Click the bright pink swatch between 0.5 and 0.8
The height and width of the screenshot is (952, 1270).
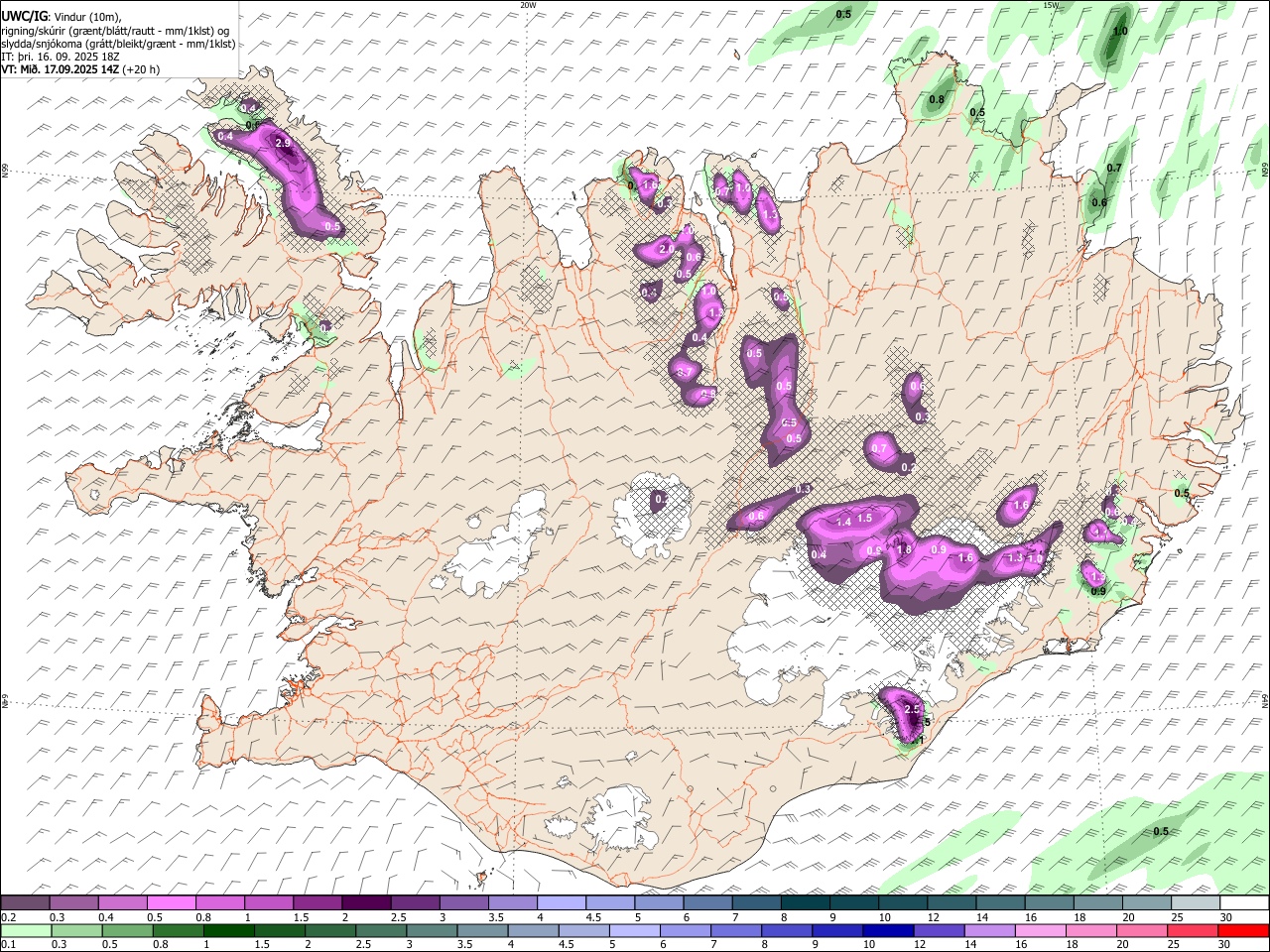click(171, 903)
